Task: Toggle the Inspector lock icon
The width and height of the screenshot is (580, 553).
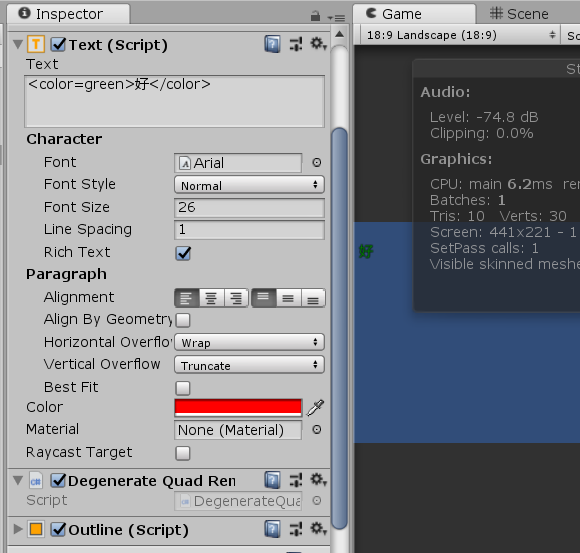Action: click(315, 16)
